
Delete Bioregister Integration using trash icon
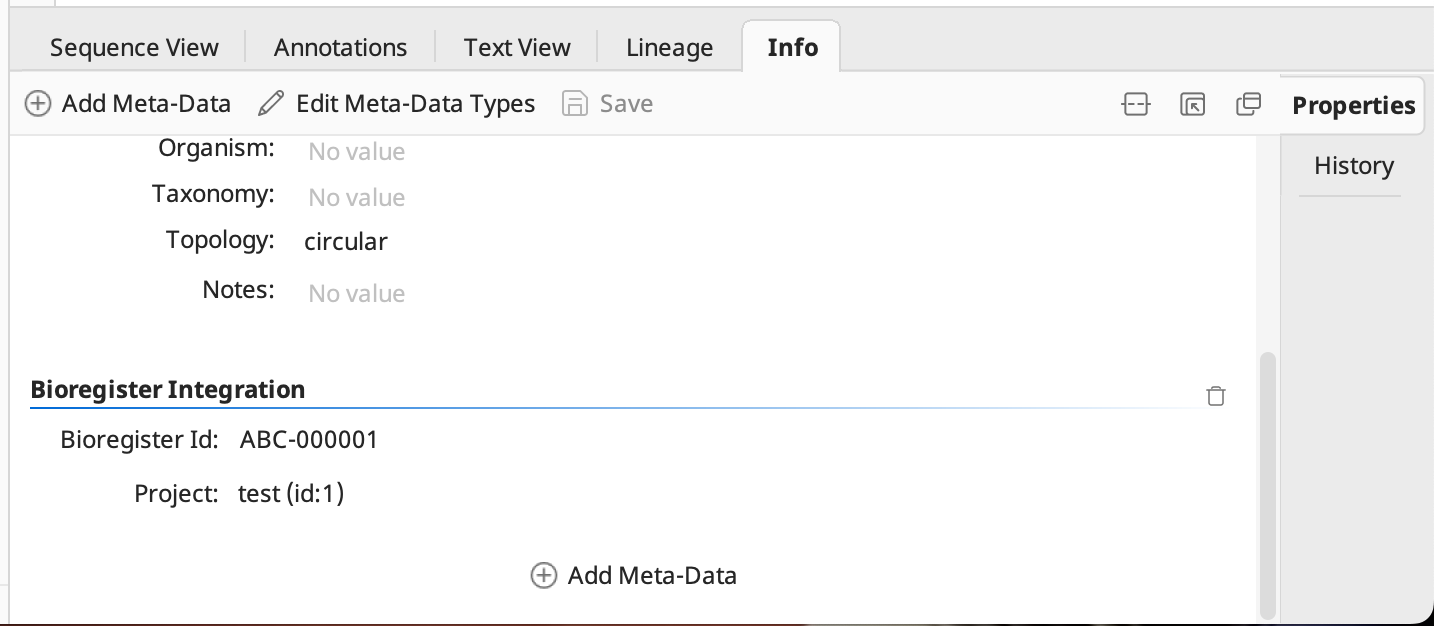pos(1216,396)
